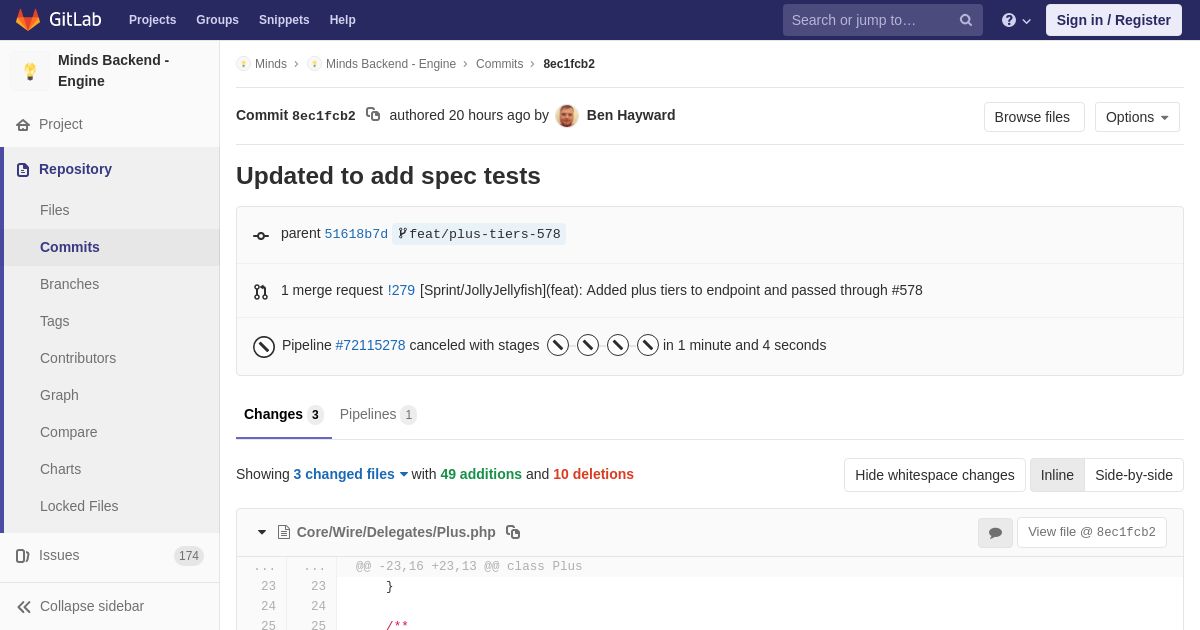Click the GitLab fox logo

point(28,20)
